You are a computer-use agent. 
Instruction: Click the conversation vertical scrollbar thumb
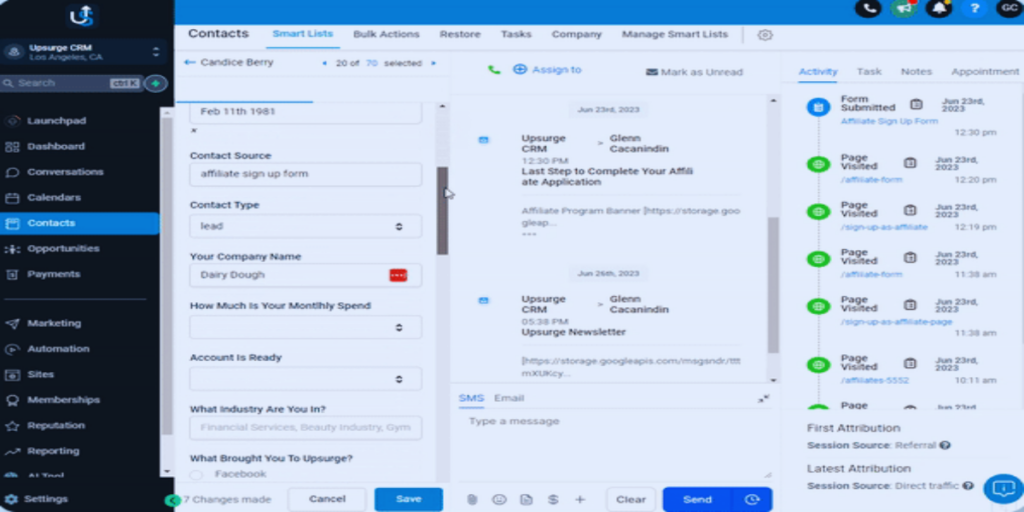[773, 285]
